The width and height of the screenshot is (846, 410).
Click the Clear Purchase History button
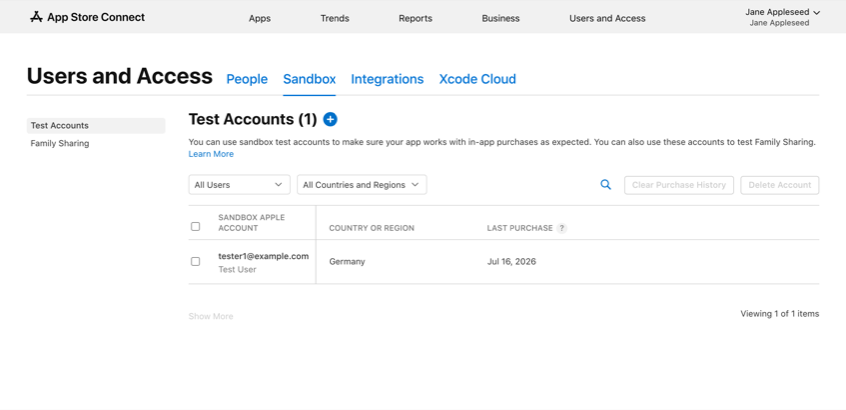[679, 185]
